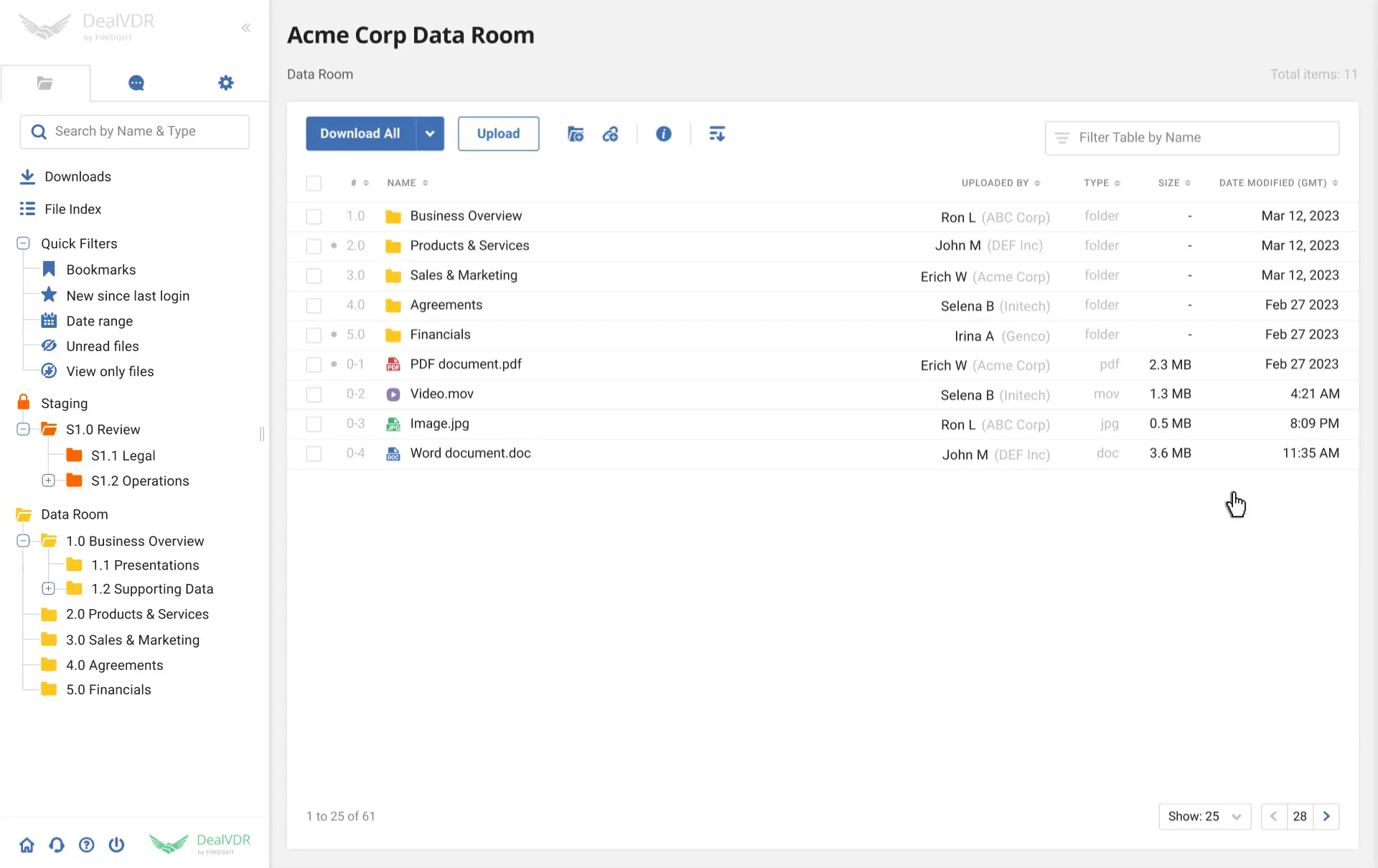Open the settings gear tab

[x=225, y=83]
